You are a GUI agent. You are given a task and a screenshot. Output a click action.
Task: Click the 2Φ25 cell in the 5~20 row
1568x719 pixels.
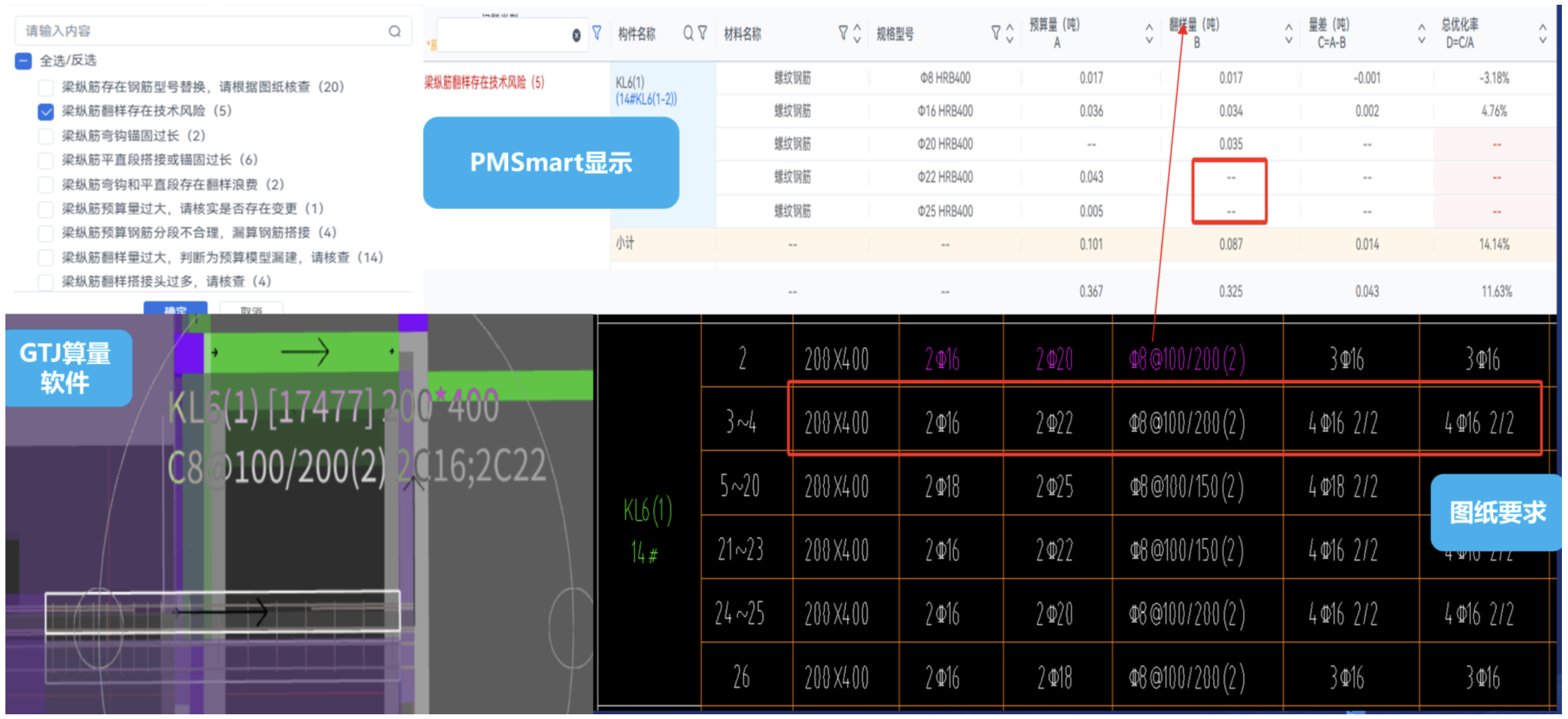coord(1055,486)
